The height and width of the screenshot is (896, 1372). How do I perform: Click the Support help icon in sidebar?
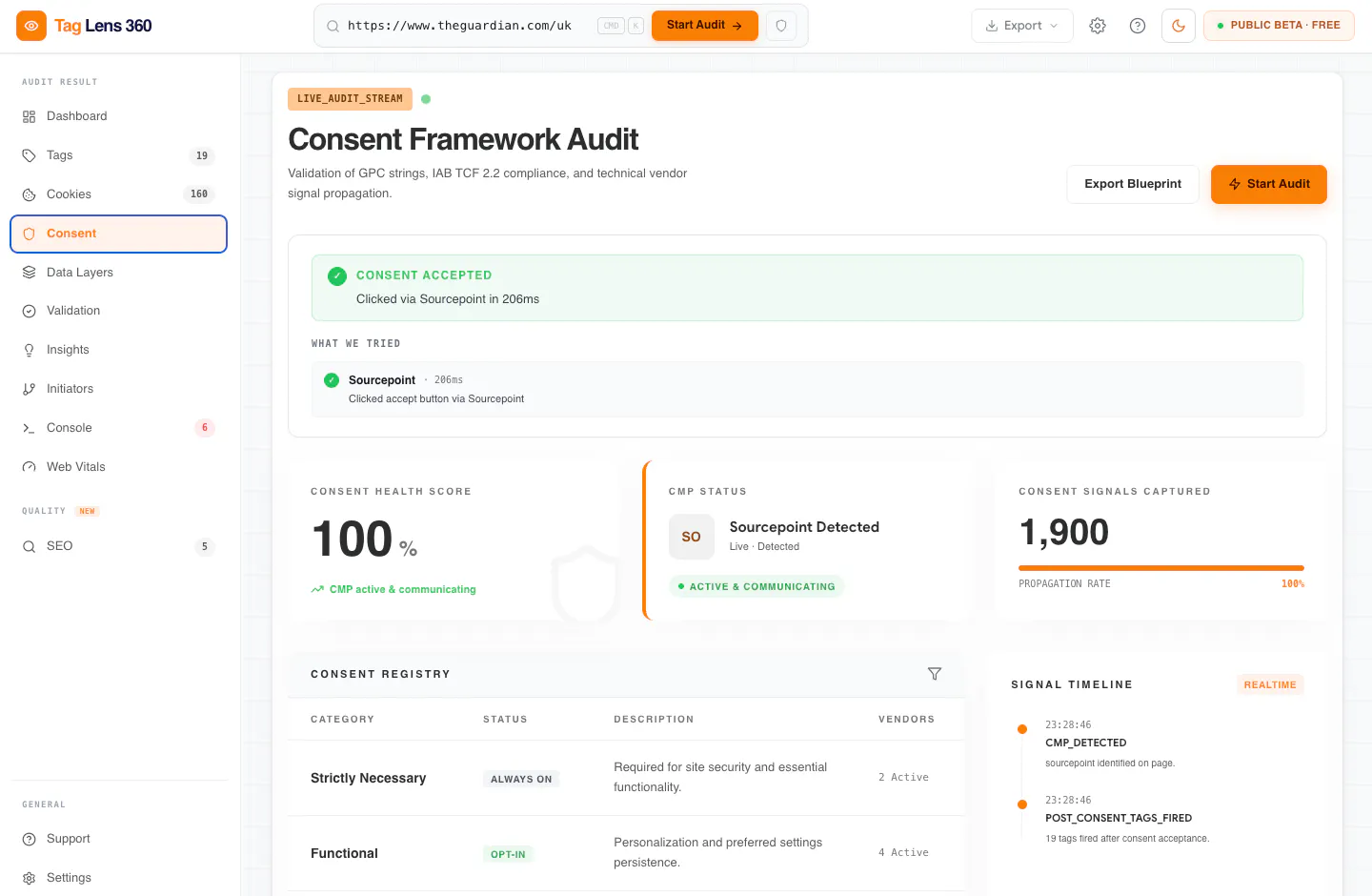(x=29, y=839)
